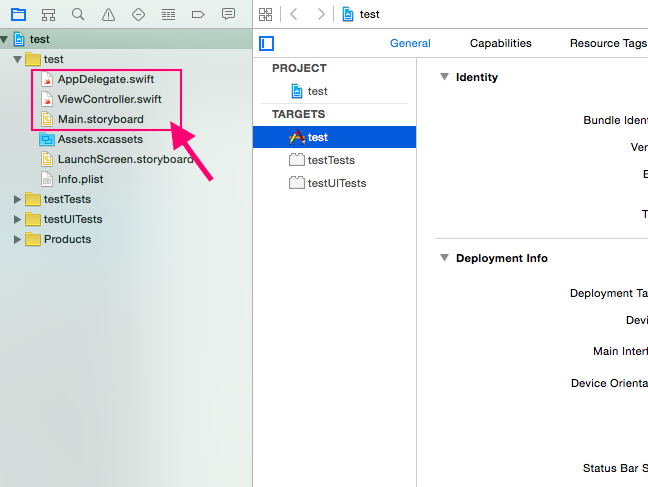
Task: Open the Breakpoint navigator icon
Action: tap(198, 14)
